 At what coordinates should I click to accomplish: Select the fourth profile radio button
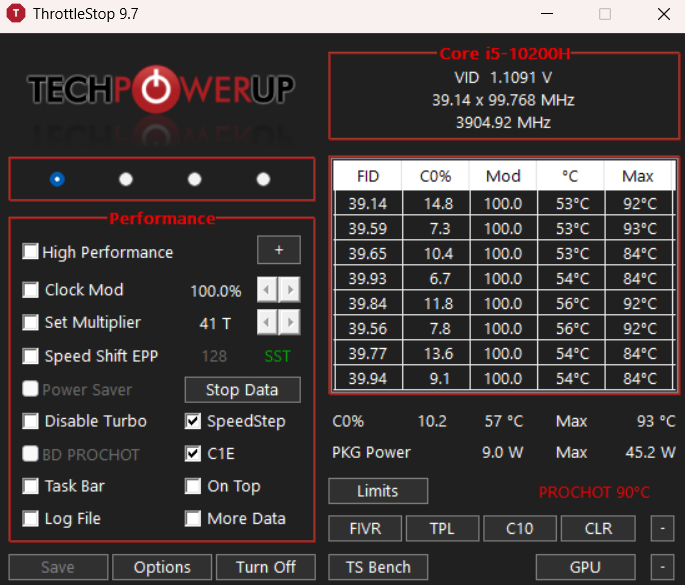[x=263, y=179]
